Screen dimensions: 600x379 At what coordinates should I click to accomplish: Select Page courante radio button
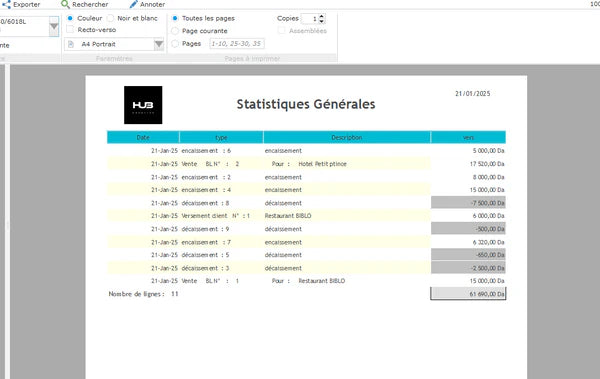[x=175, y=31]
